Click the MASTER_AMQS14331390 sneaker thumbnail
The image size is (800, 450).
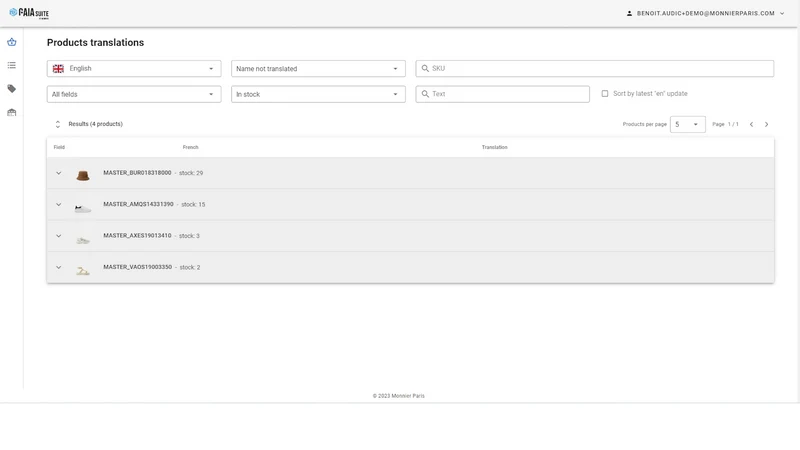click(x=83, y=208)
